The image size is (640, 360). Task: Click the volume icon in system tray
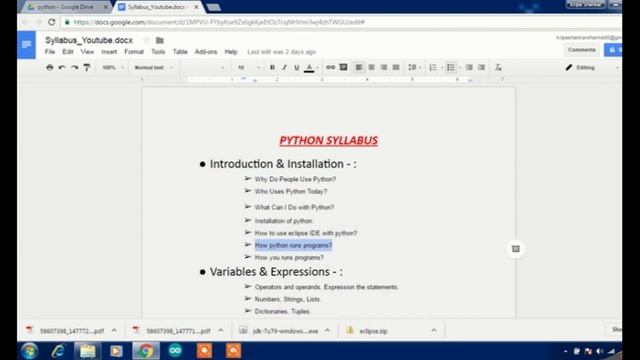pos(599,351)
